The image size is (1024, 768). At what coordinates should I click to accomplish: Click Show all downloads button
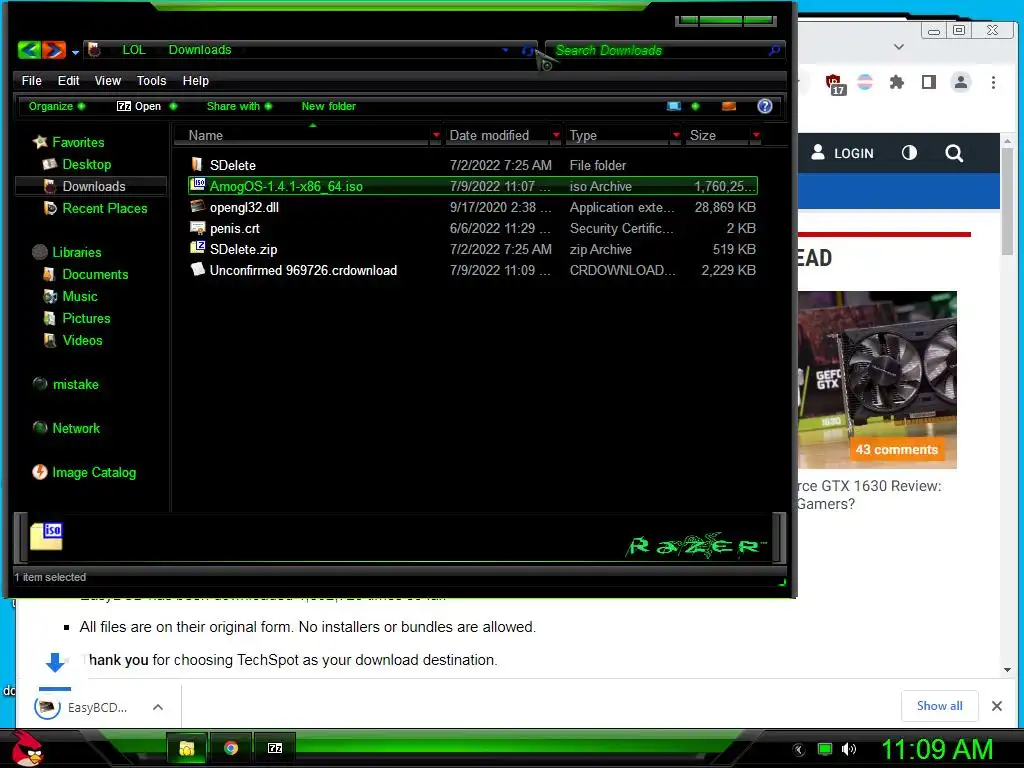[x=939, y=706]
